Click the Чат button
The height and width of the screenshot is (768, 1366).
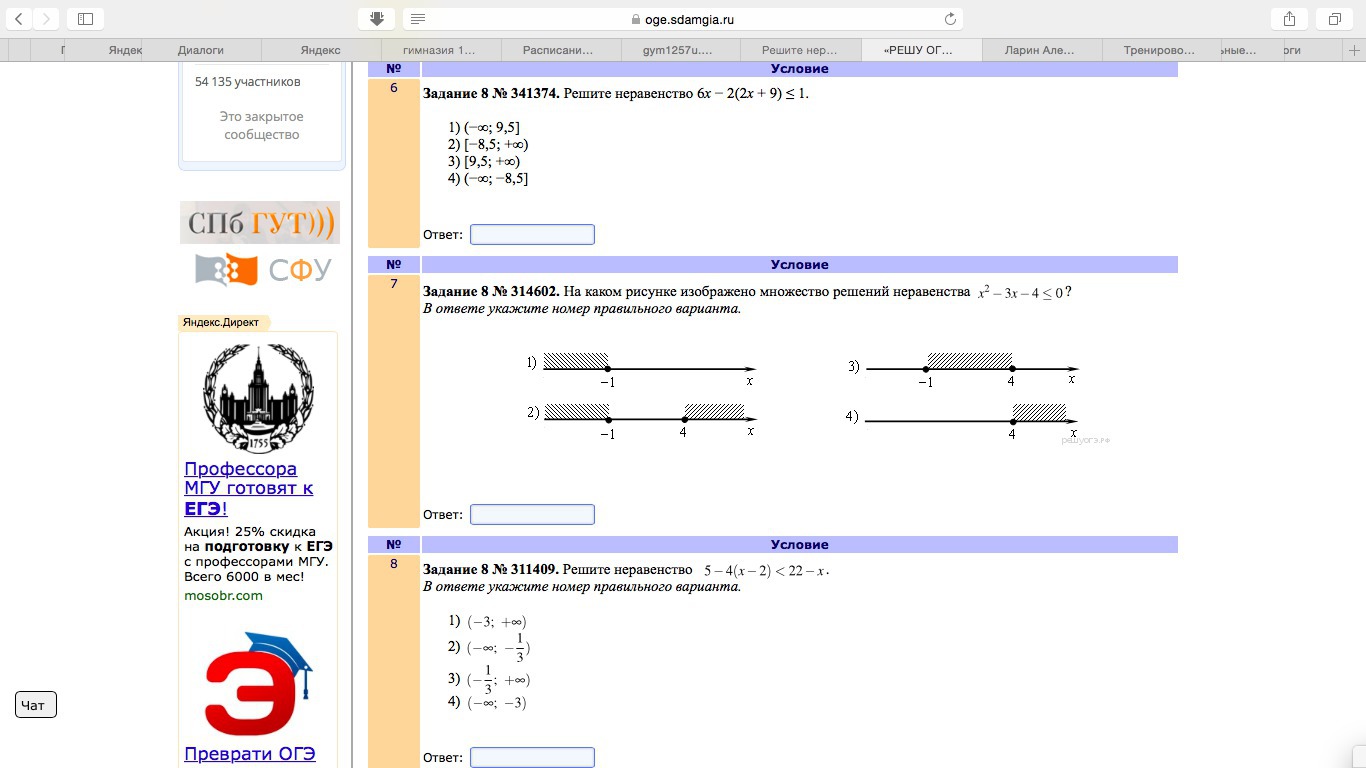pyautogui.click(x=36, y=705)
